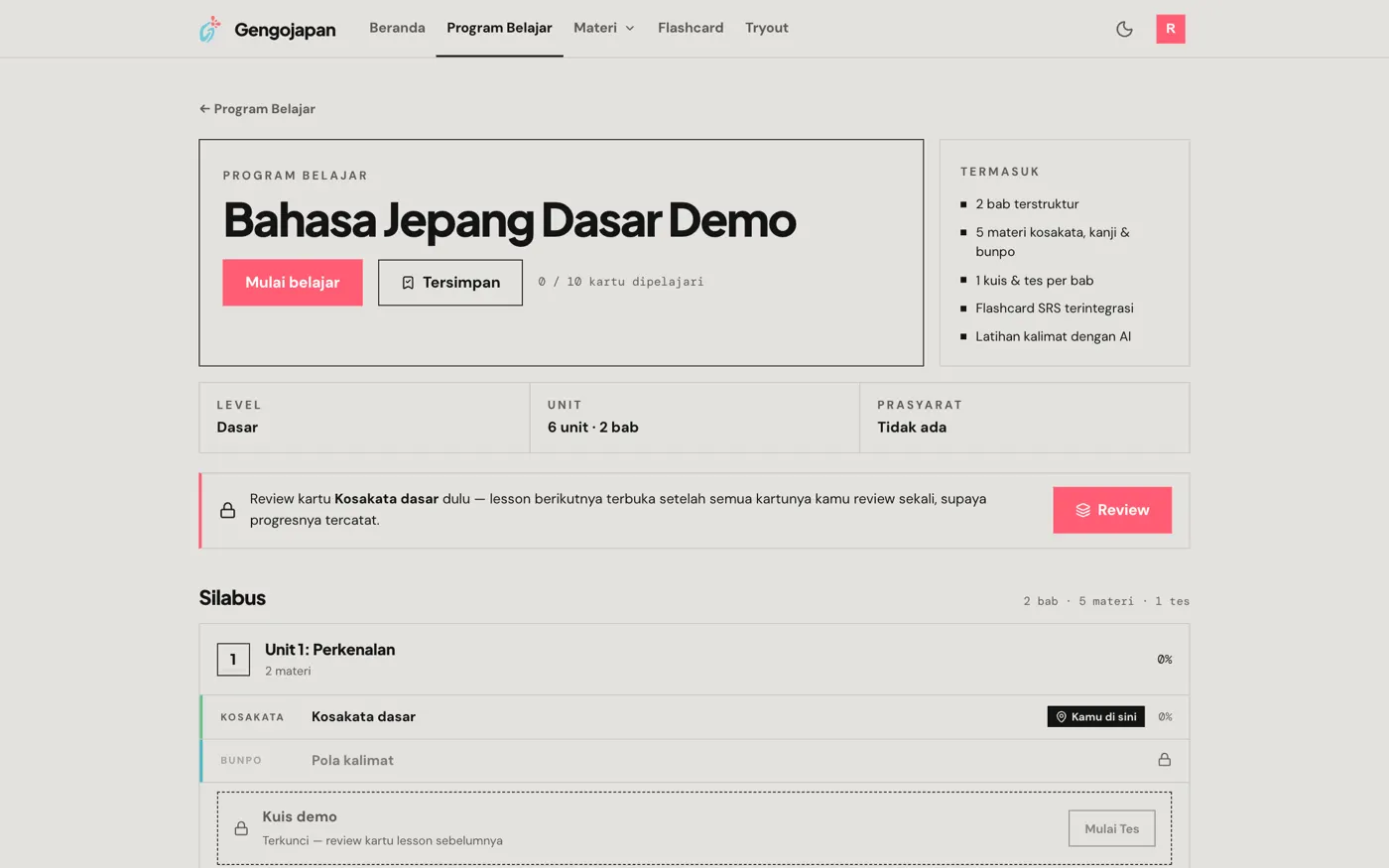Click the KOSAKATA category label
This screenshot has height=868, width=1389.
(252, 717)
